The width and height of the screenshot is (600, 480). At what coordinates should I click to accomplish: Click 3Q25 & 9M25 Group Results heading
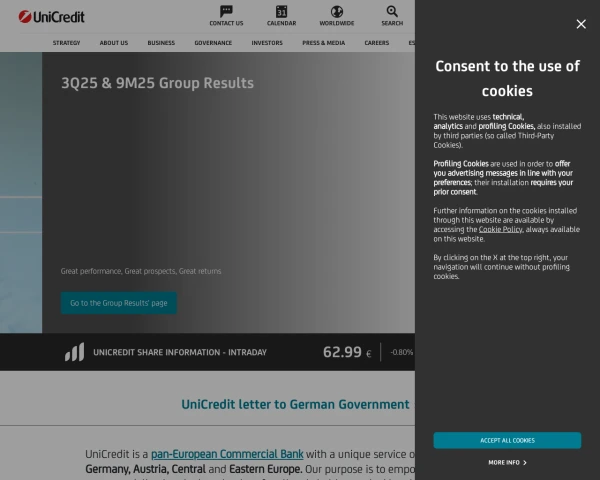pyautogui.click(x=157, y=83)
